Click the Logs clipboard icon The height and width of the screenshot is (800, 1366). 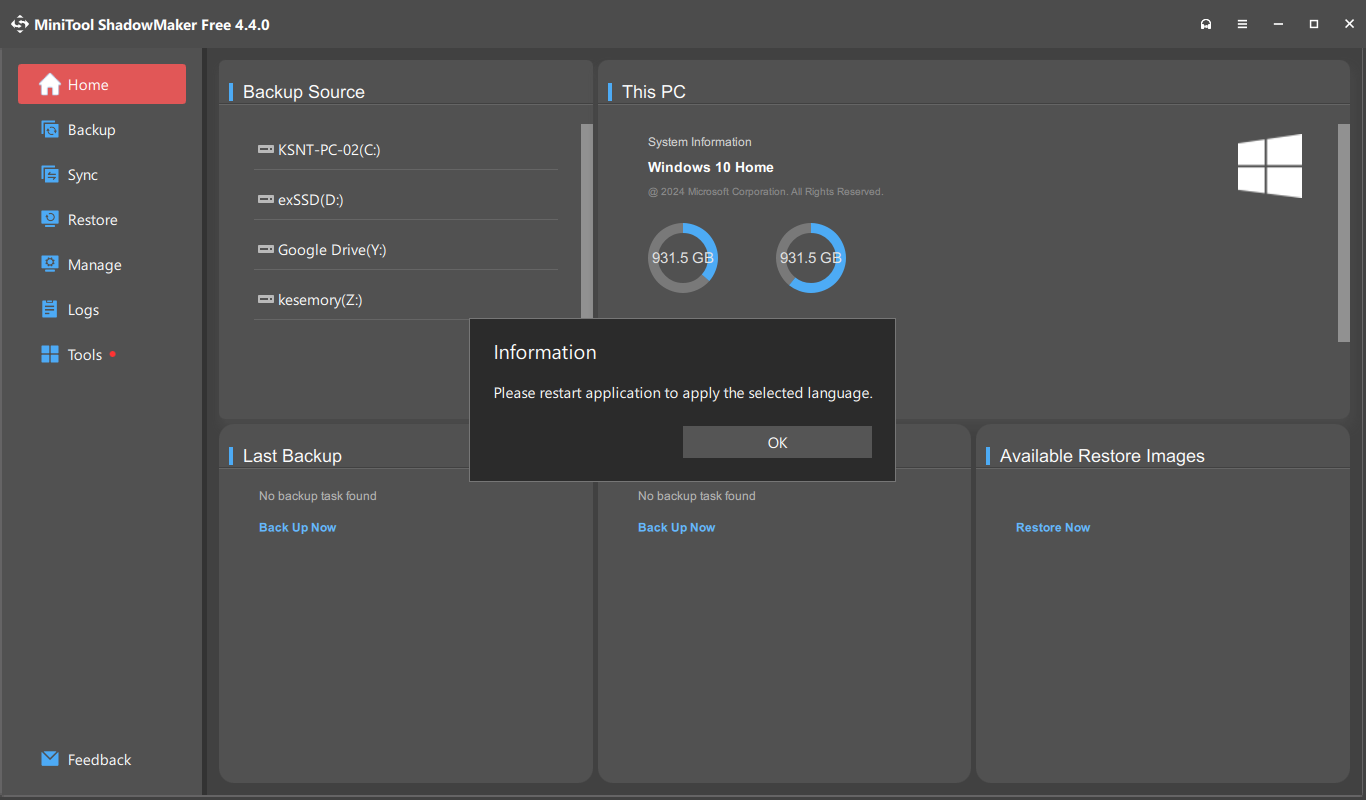pos(50,310)
